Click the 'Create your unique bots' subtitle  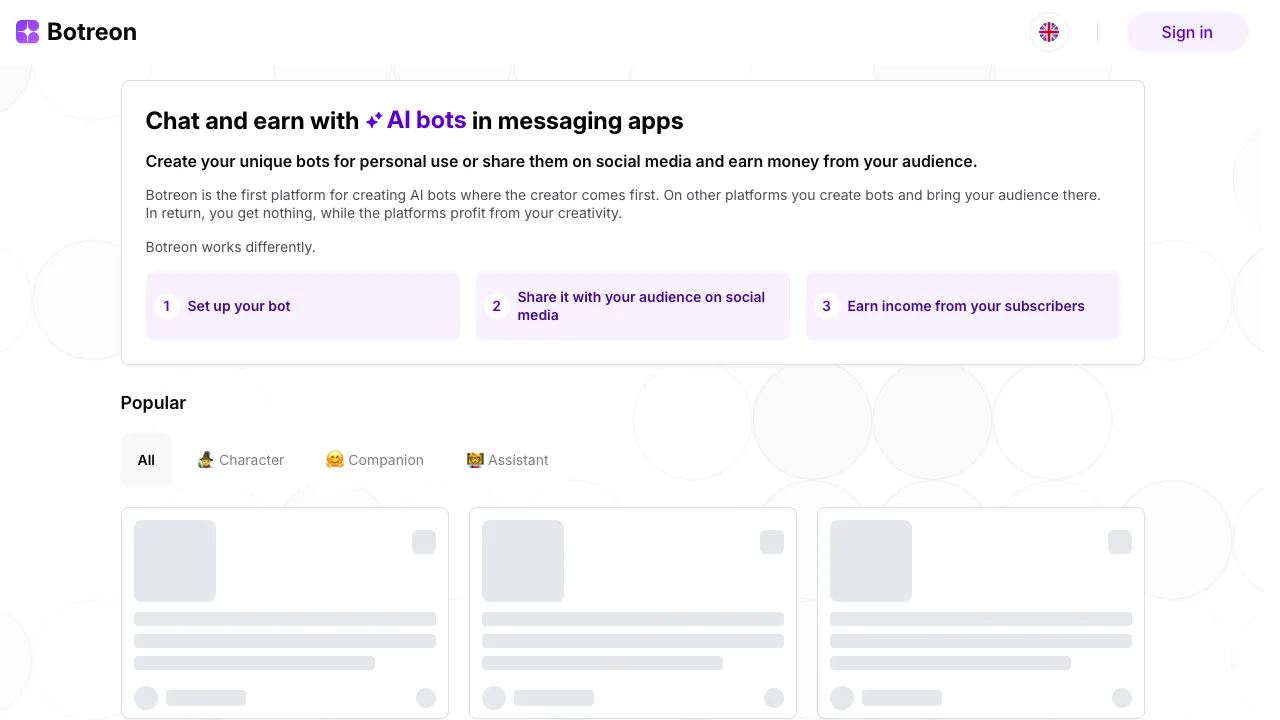pyautogui.click(x=561, y=161)
